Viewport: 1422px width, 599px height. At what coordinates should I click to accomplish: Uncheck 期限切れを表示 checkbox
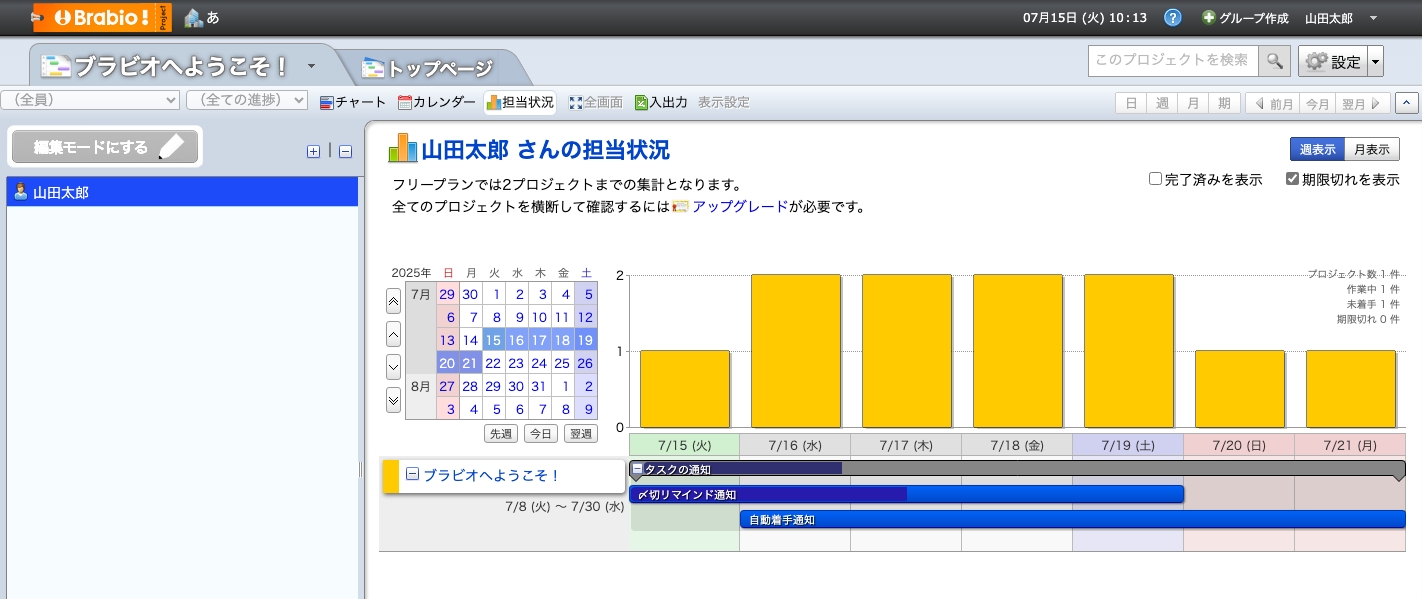click(1292, 180)
